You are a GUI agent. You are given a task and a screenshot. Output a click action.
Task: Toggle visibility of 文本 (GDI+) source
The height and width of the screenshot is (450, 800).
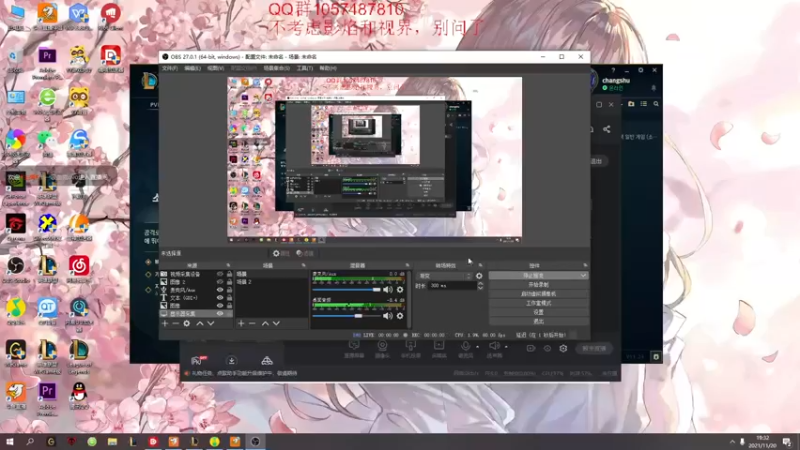pyautogui.click(x=220, y=297)
